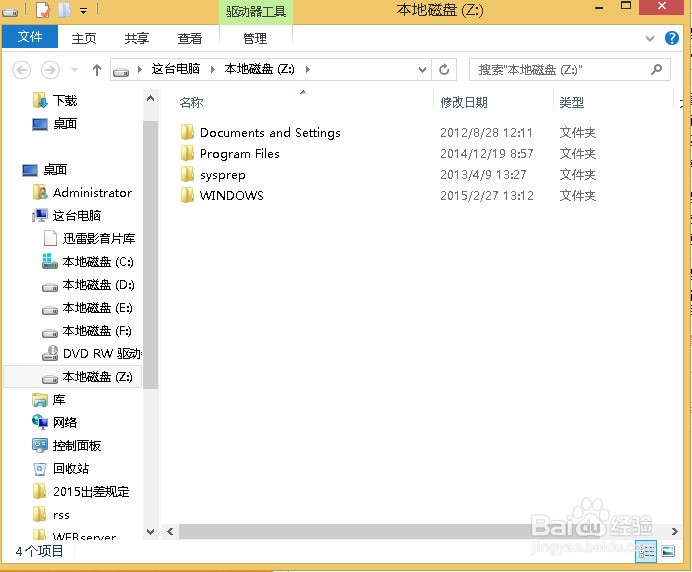Viewport: 692px width, 572px height.
Task: Open Customize Quick Access Toolbar dropdown
Action: 83,11
